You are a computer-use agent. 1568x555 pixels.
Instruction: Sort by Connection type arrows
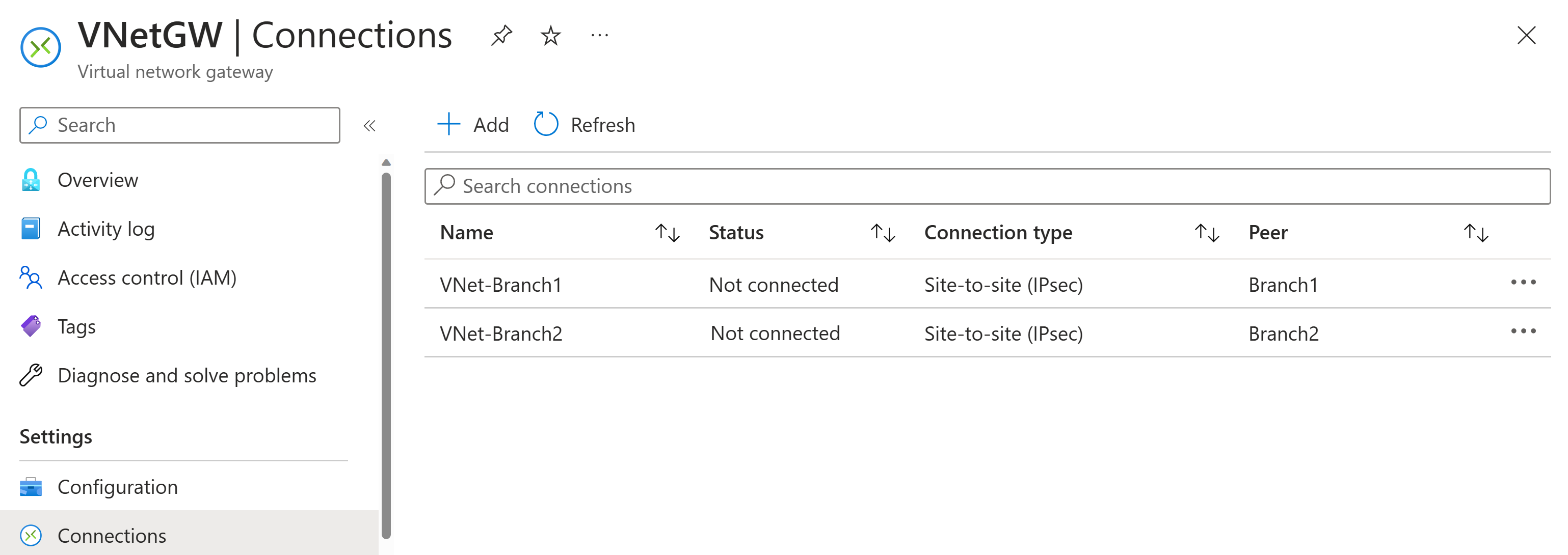(x=1206, y=233)
